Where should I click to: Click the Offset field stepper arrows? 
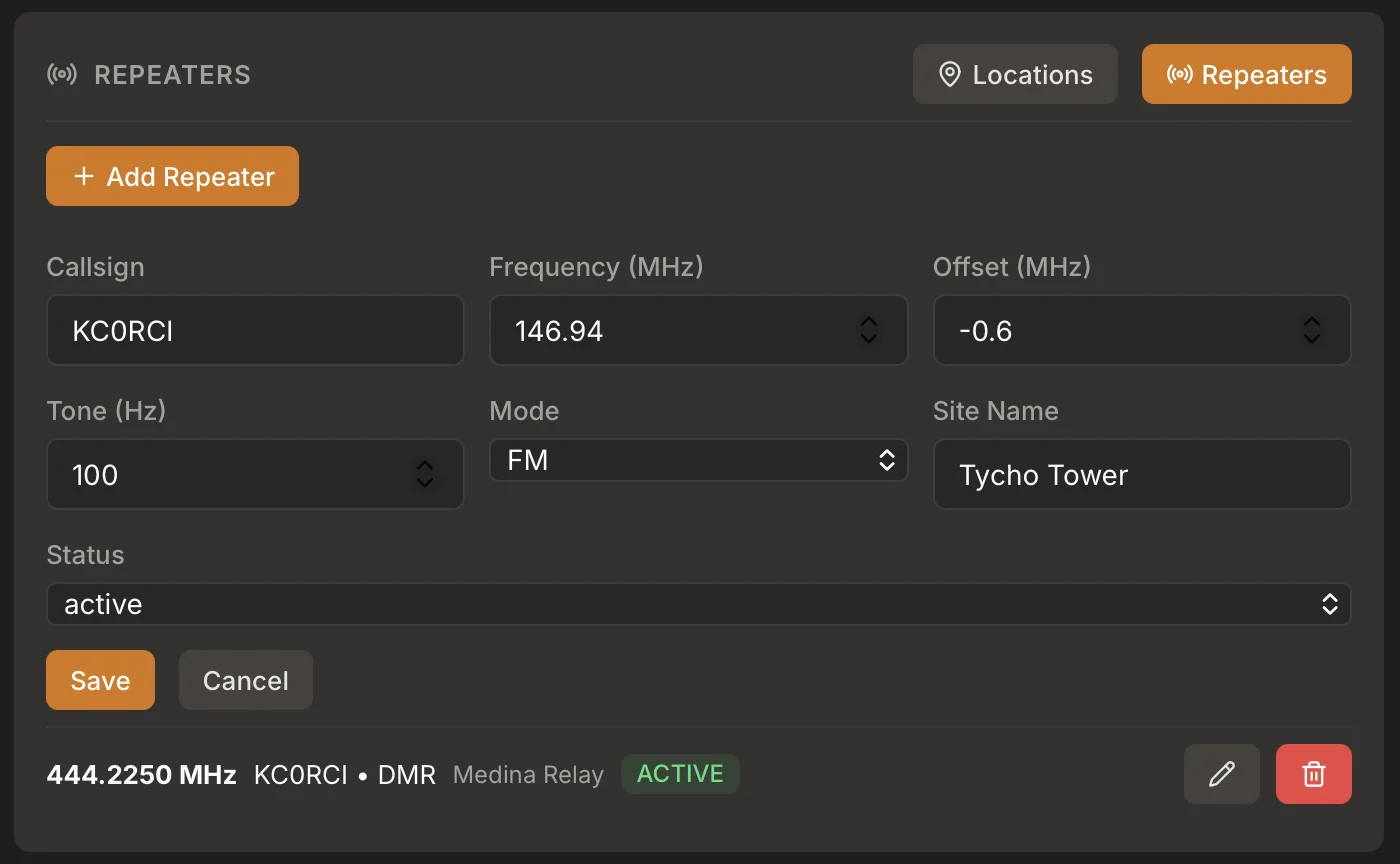(1312, 330)
